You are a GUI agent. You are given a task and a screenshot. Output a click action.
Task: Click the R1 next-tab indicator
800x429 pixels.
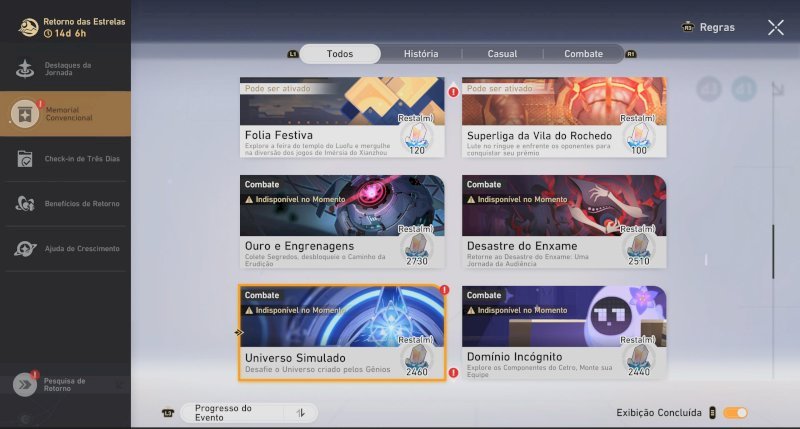pyautogui.click(x=631, y=54)
